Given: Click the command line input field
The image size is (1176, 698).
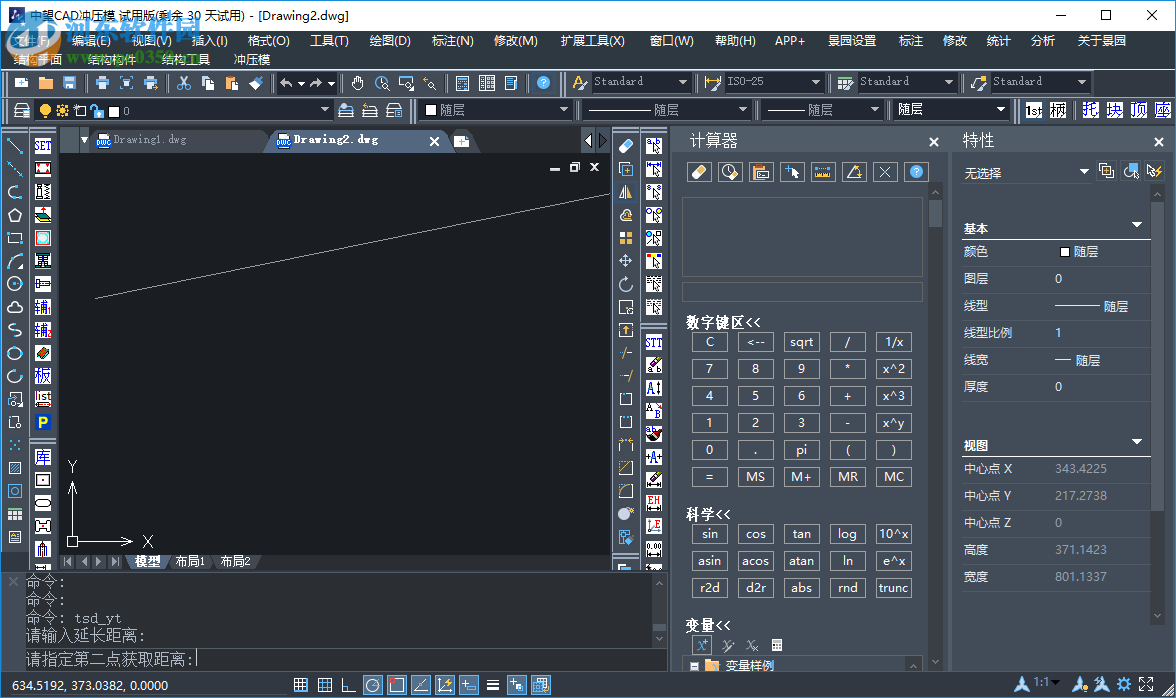Looking at the screenshot, I should point(400,658).
